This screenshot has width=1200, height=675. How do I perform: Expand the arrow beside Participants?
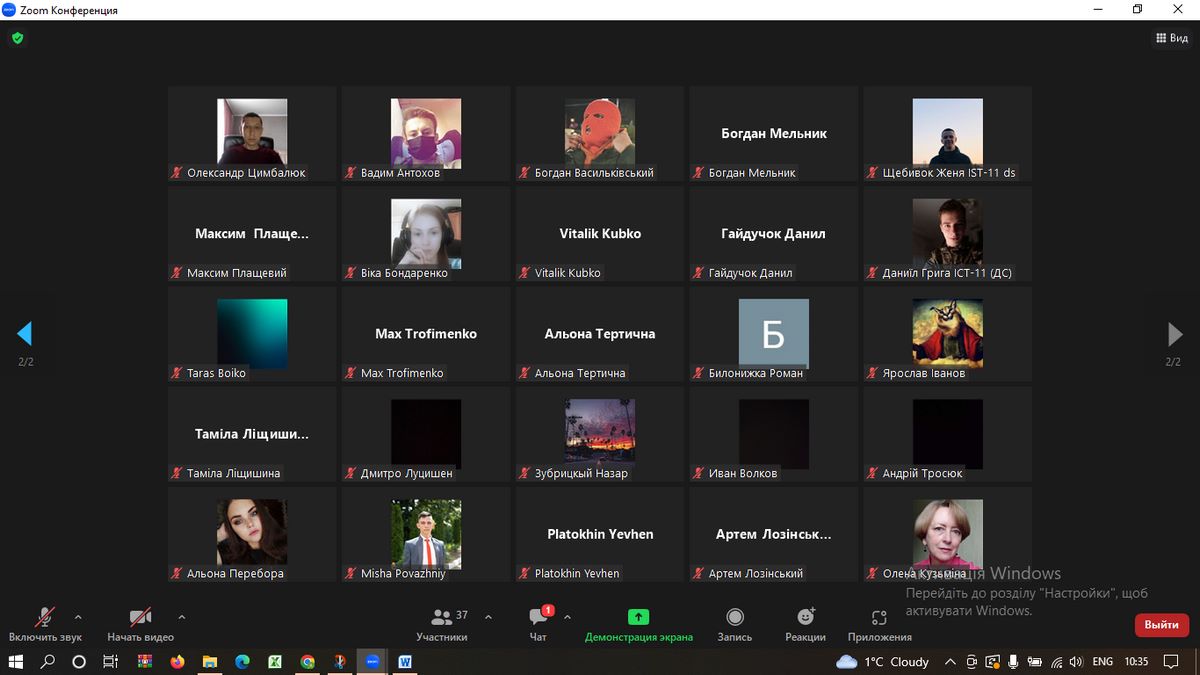488,617
